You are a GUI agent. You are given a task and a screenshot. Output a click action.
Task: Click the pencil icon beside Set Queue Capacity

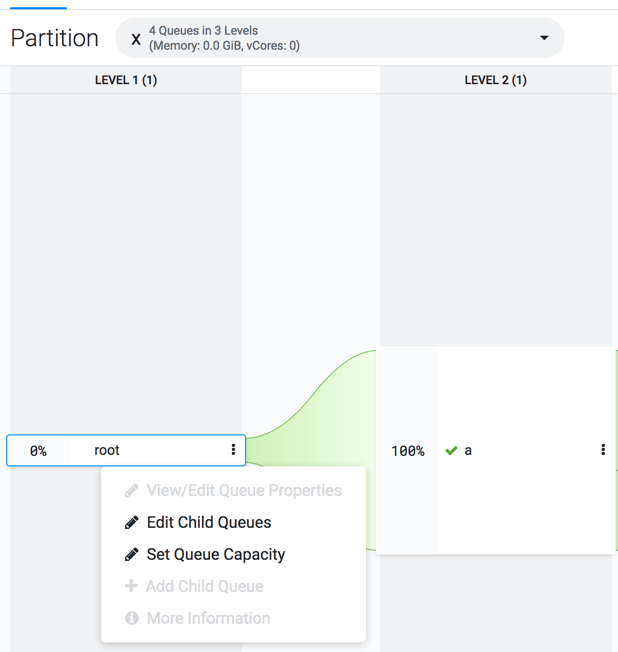click(131, 554)
